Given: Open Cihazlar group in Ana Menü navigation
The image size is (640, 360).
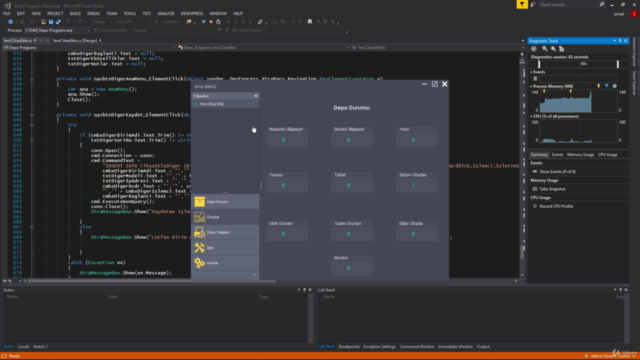Looking at the screenshot, I should [x=225, y=217].
